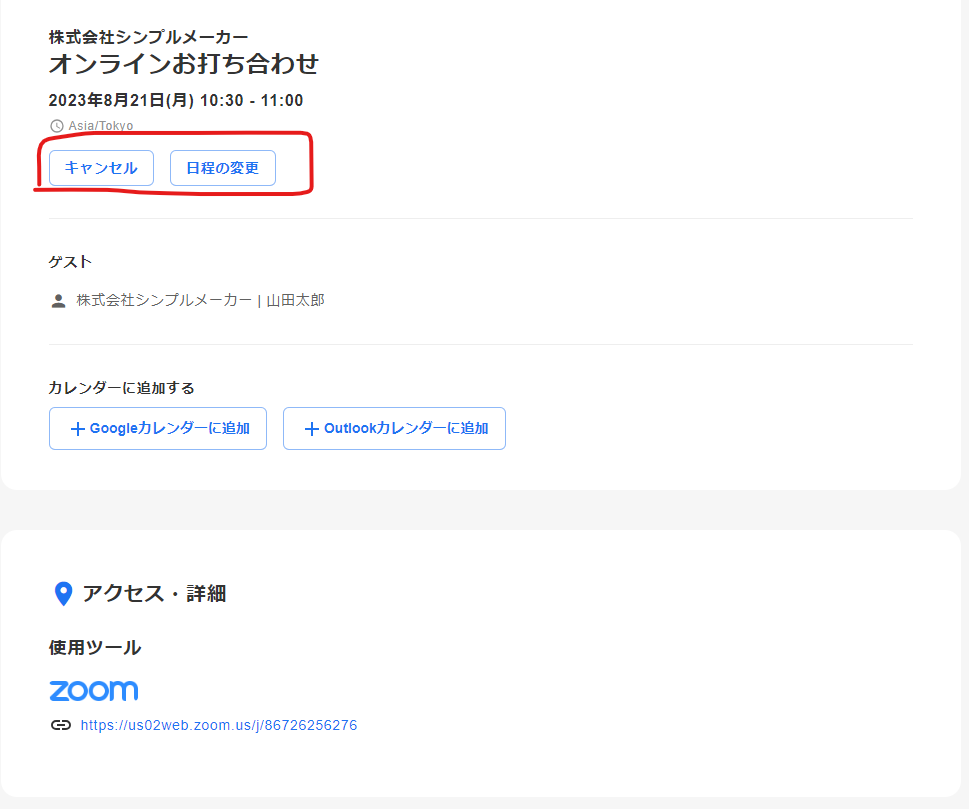Click the 日程の変更 button
The image size is (969, 809).
[x=222, y=168]
